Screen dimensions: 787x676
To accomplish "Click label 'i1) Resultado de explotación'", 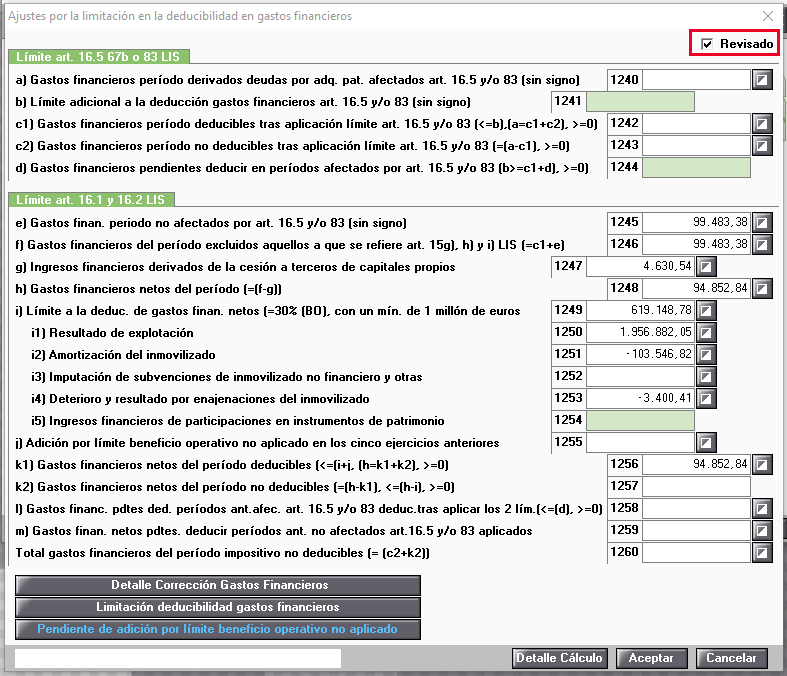I will point(112,333).
